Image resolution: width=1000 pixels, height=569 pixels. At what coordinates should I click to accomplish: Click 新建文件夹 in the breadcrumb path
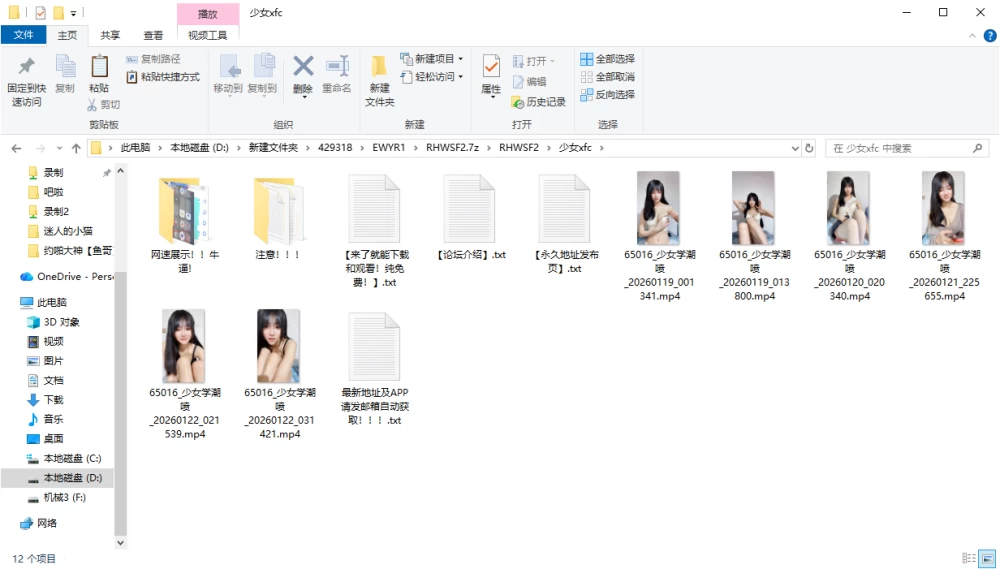tap(273, 147)
